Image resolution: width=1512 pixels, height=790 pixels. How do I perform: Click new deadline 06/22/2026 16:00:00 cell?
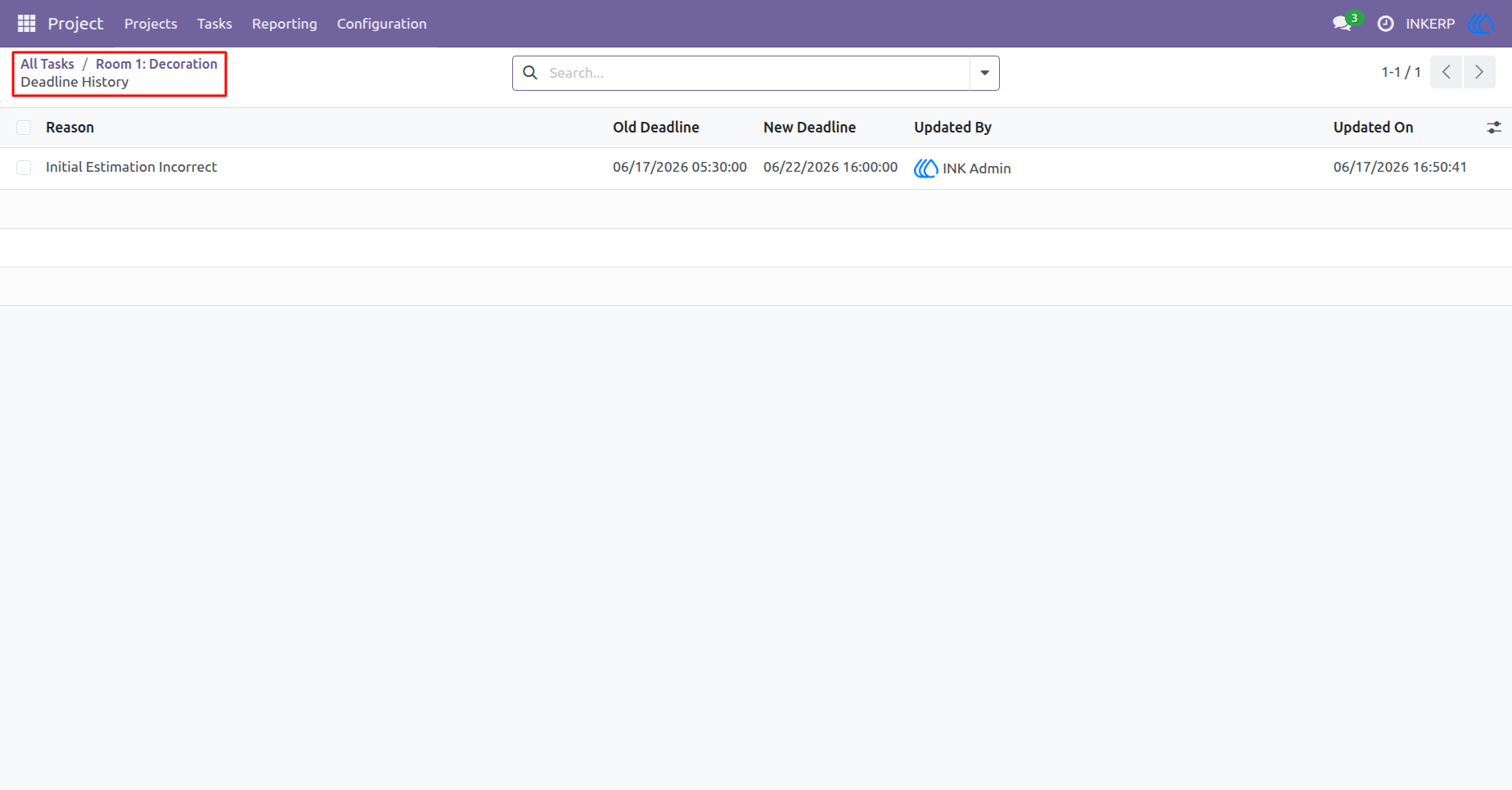coord(830,167)
